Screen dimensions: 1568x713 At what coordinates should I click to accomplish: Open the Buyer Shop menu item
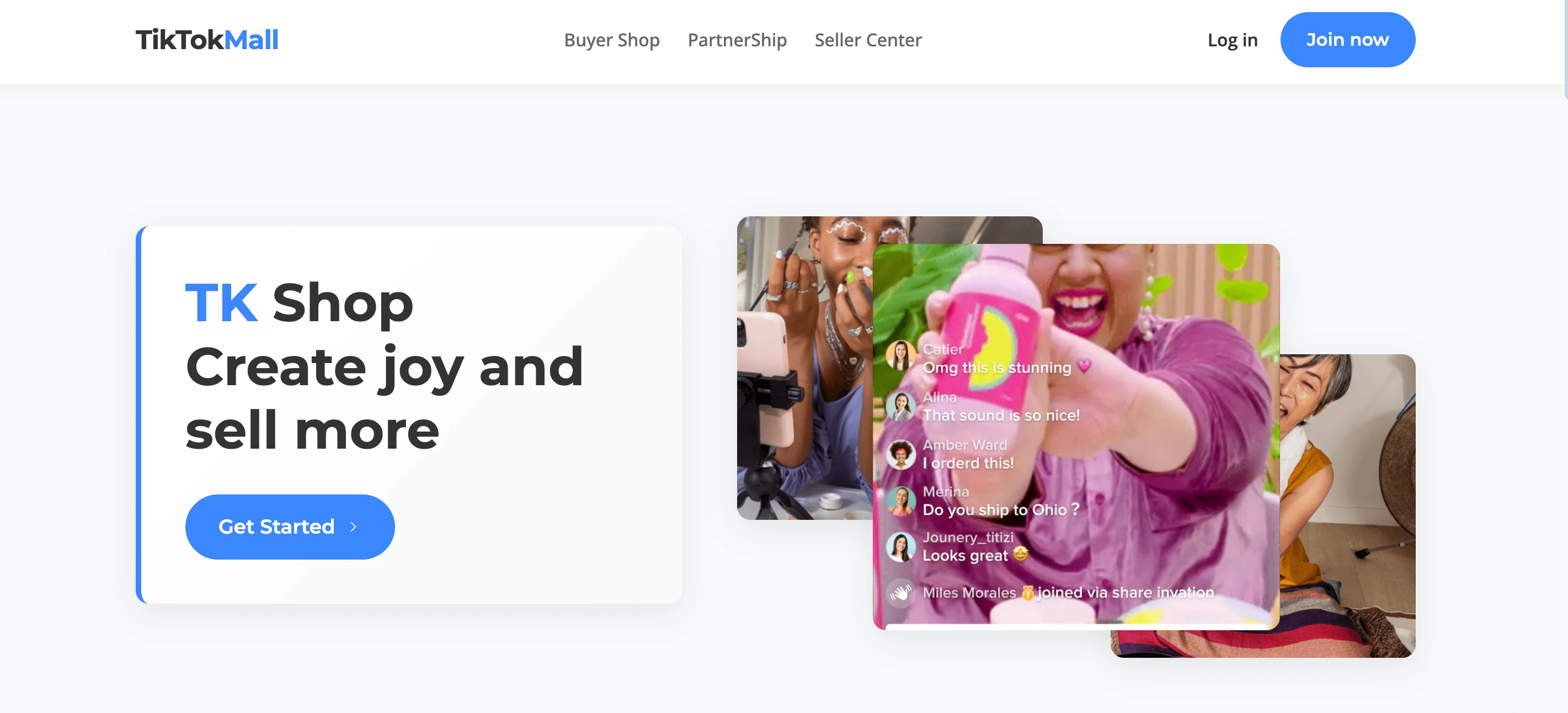coord(611,40)
